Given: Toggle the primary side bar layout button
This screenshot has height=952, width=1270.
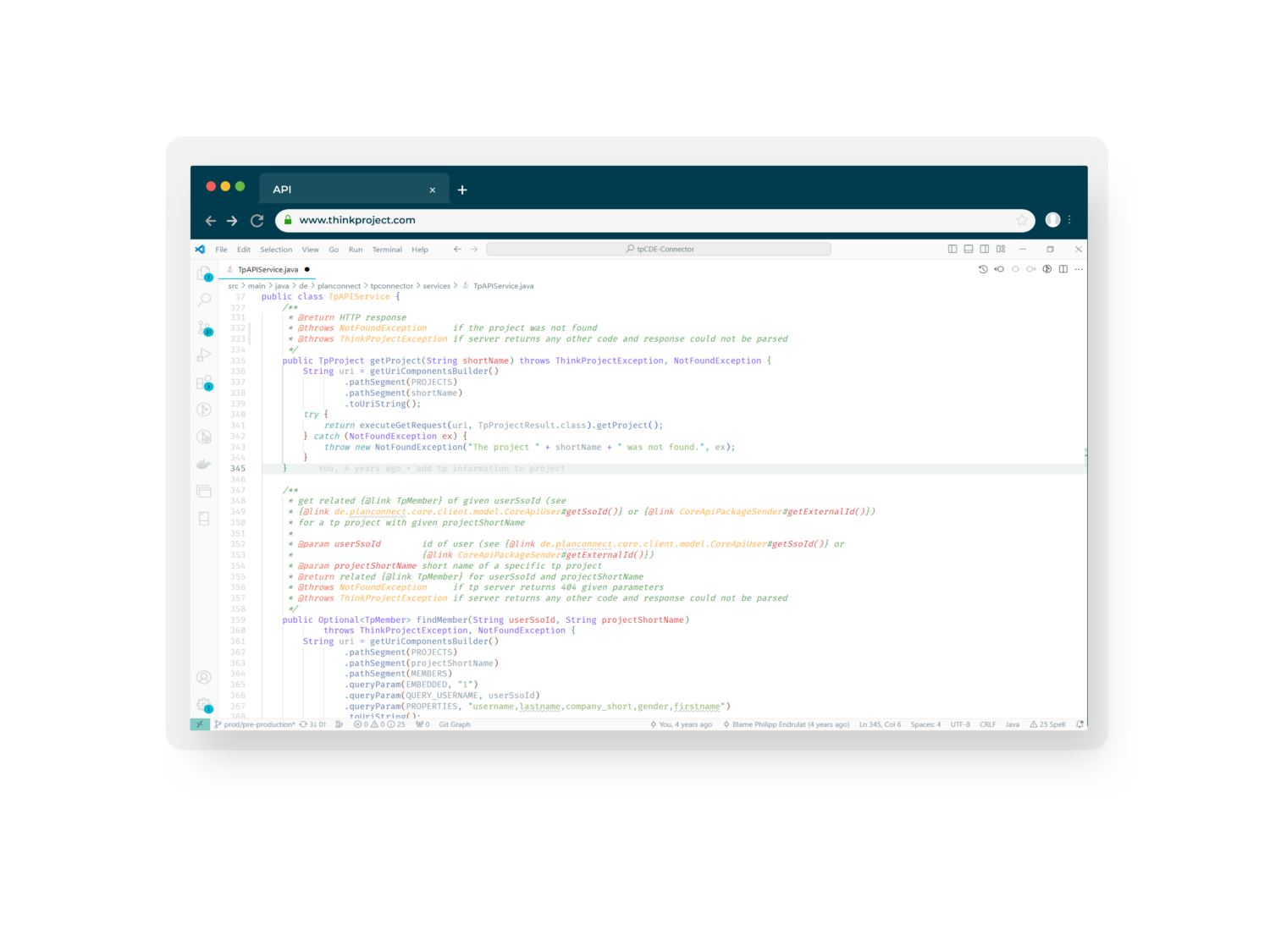Looking at the screenshot, I should (952, 249).
